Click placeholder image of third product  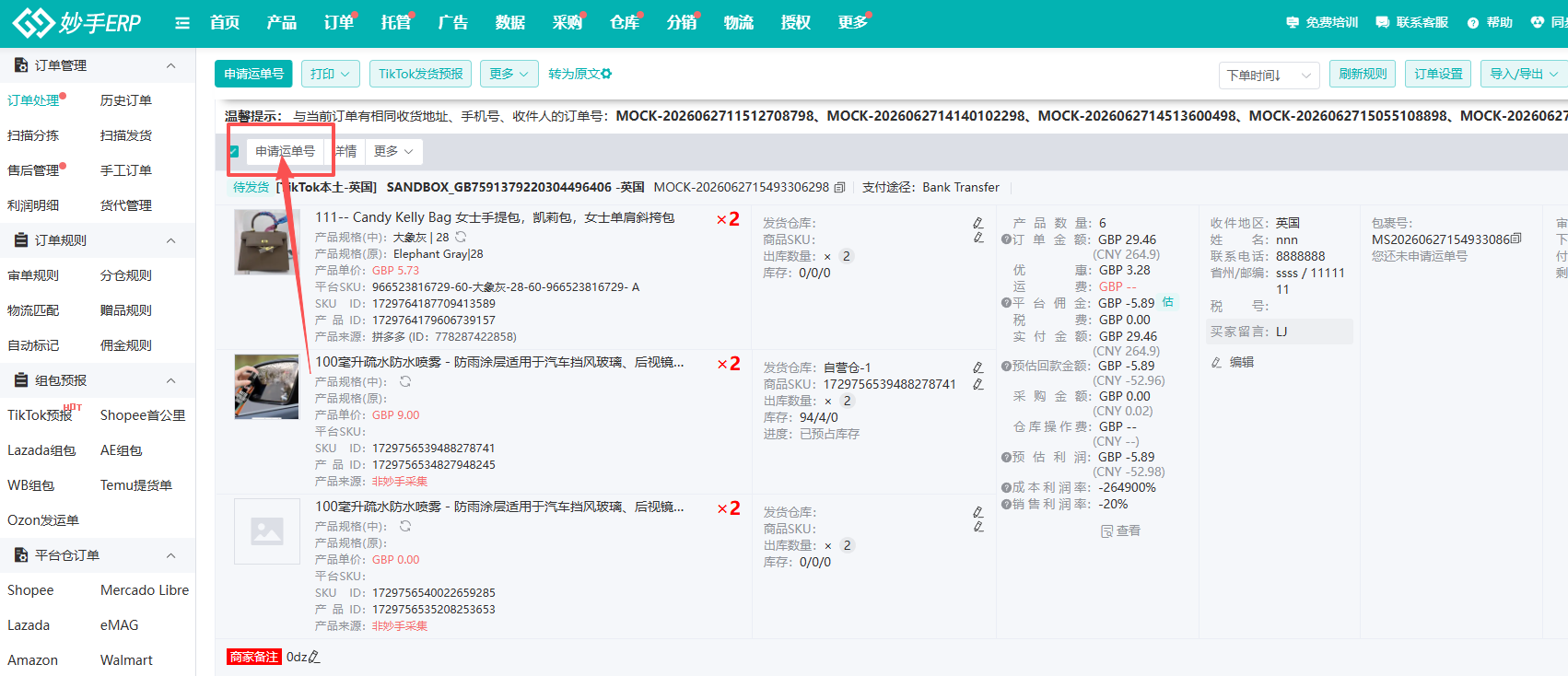(x=267, y=531)
